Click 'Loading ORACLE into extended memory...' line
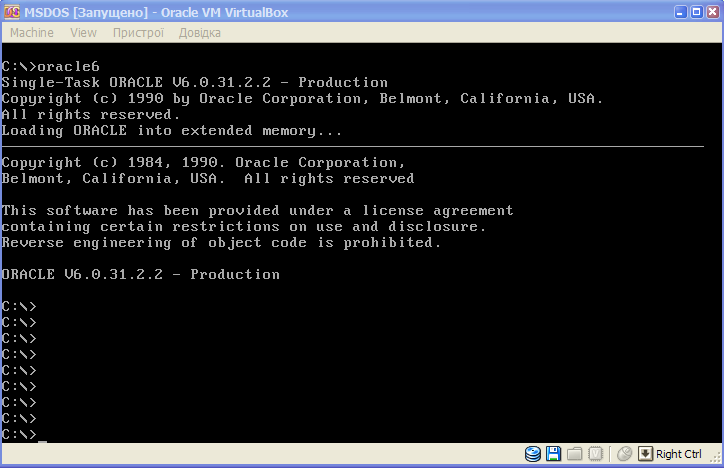The image size is (724, 468). click(x=171, y=131)
